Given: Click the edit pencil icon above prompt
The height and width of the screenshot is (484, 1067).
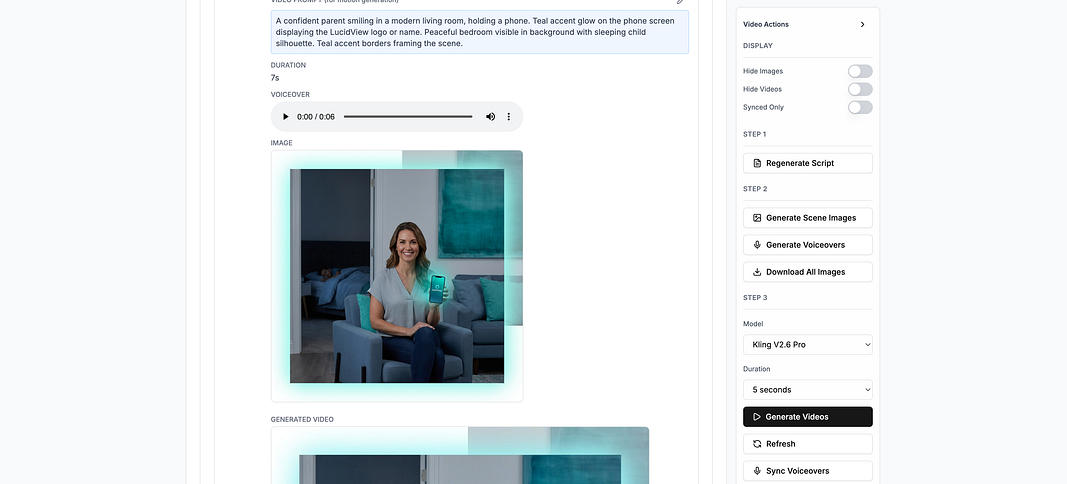Looking at the screenshot, I should click(x=680, y=2).
